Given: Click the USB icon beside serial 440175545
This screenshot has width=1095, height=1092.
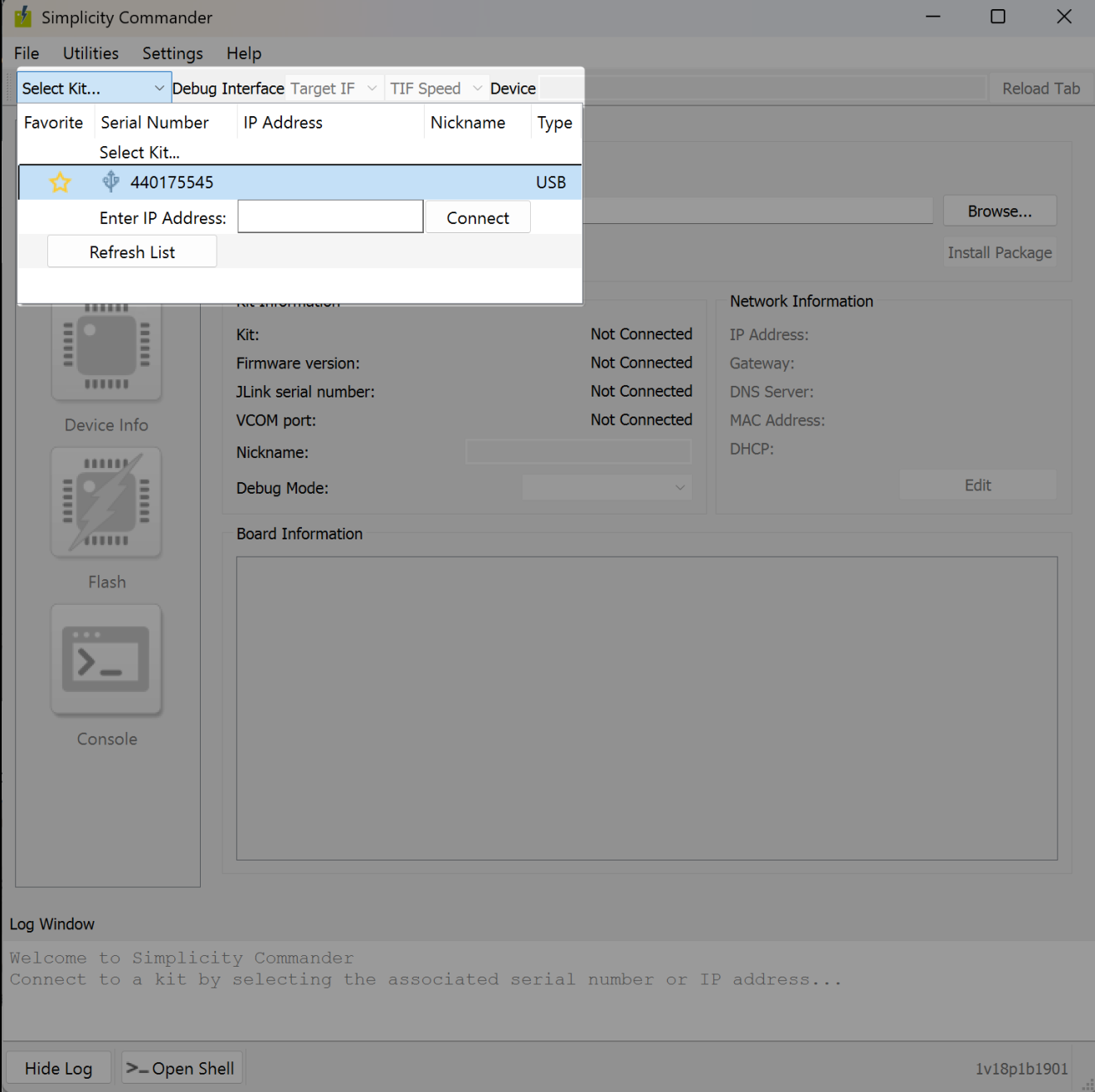Looking at the screenshot, I should pos(110,182).
